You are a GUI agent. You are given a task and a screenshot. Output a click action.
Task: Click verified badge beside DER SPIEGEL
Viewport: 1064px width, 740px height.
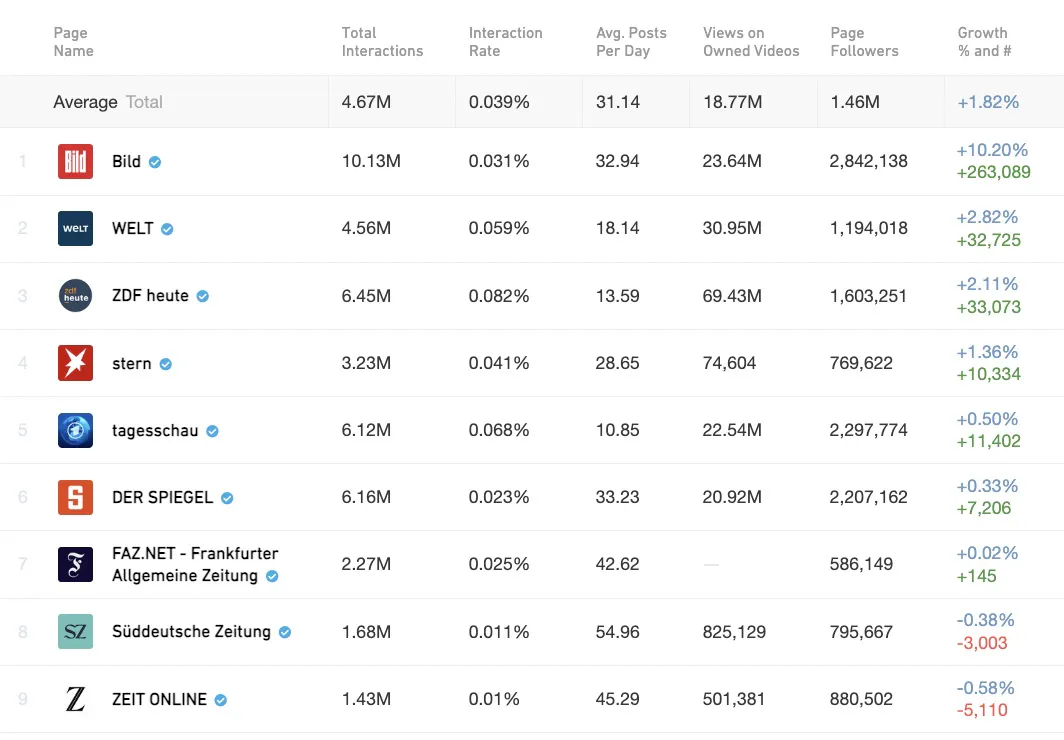tap(227, 498)
